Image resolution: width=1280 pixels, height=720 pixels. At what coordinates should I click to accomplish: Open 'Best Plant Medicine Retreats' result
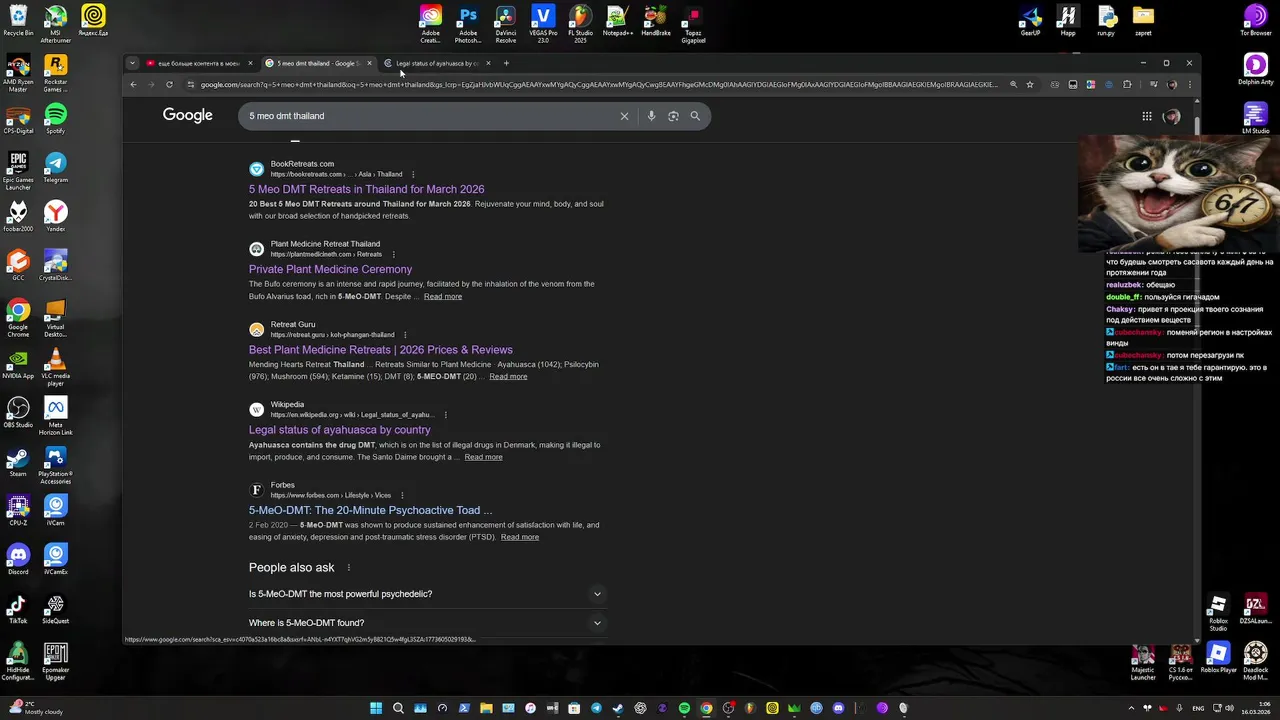pos(380,350)
